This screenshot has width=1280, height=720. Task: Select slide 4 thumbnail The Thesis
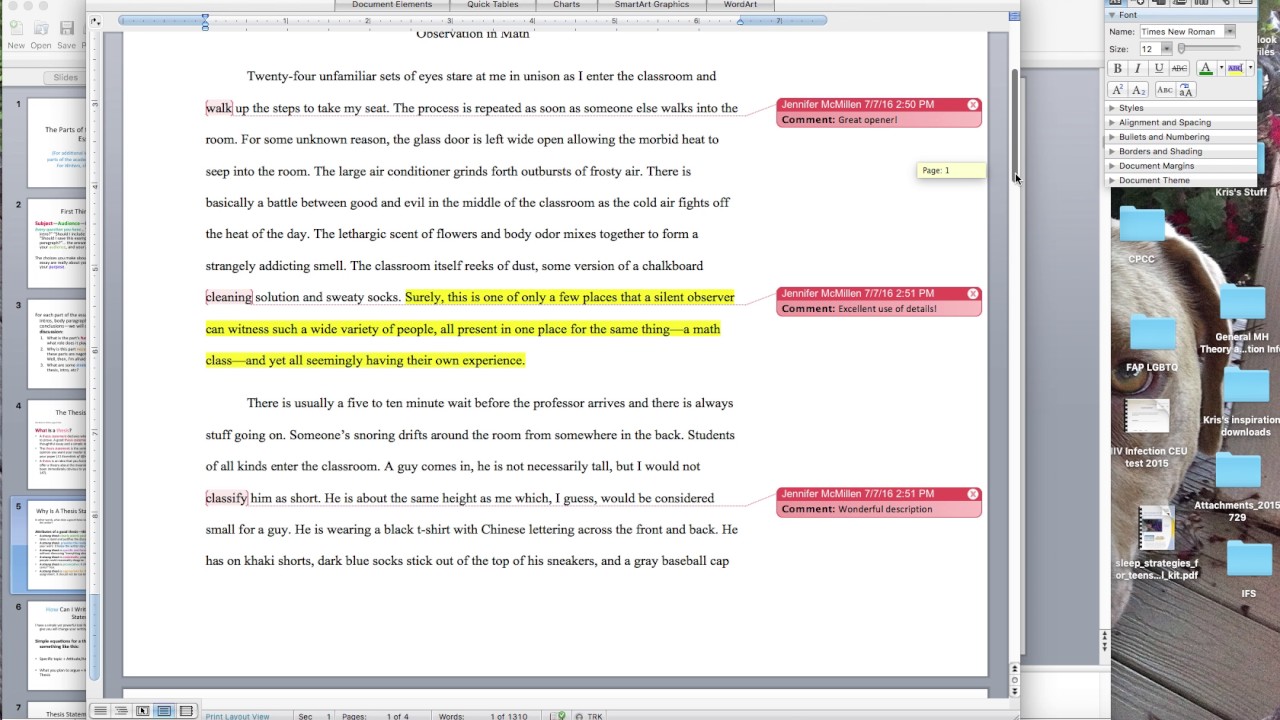[57, 445]
